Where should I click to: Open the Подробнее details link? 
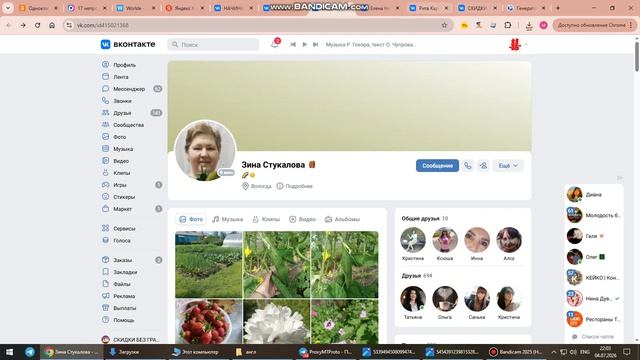295,186
